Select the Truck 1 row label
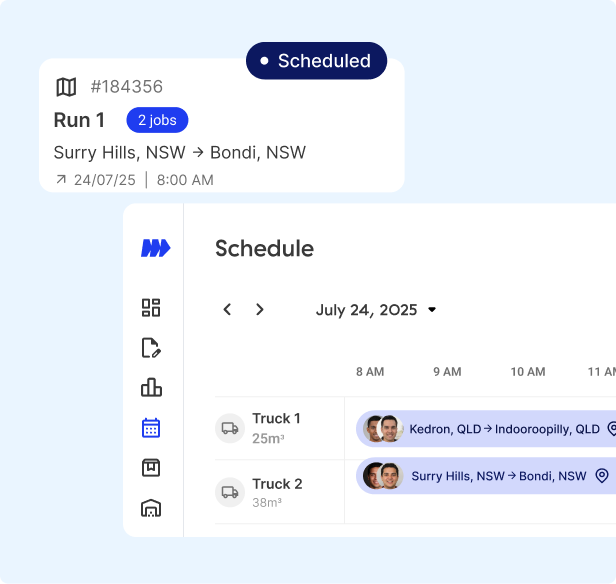Screen dimensions: 616x584 [x=276, y=419]
